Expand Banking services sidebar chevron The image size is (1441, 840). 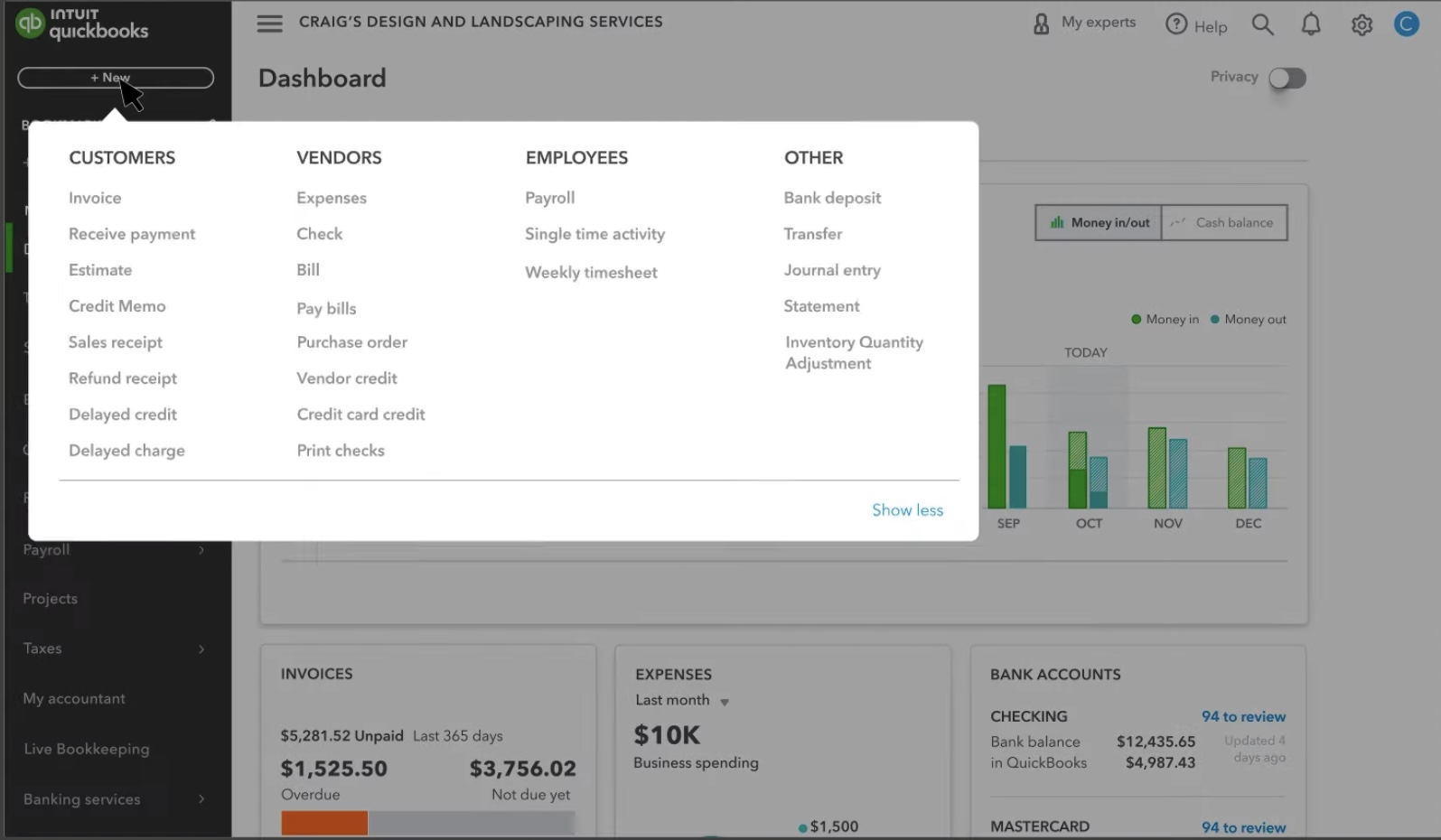201,799
